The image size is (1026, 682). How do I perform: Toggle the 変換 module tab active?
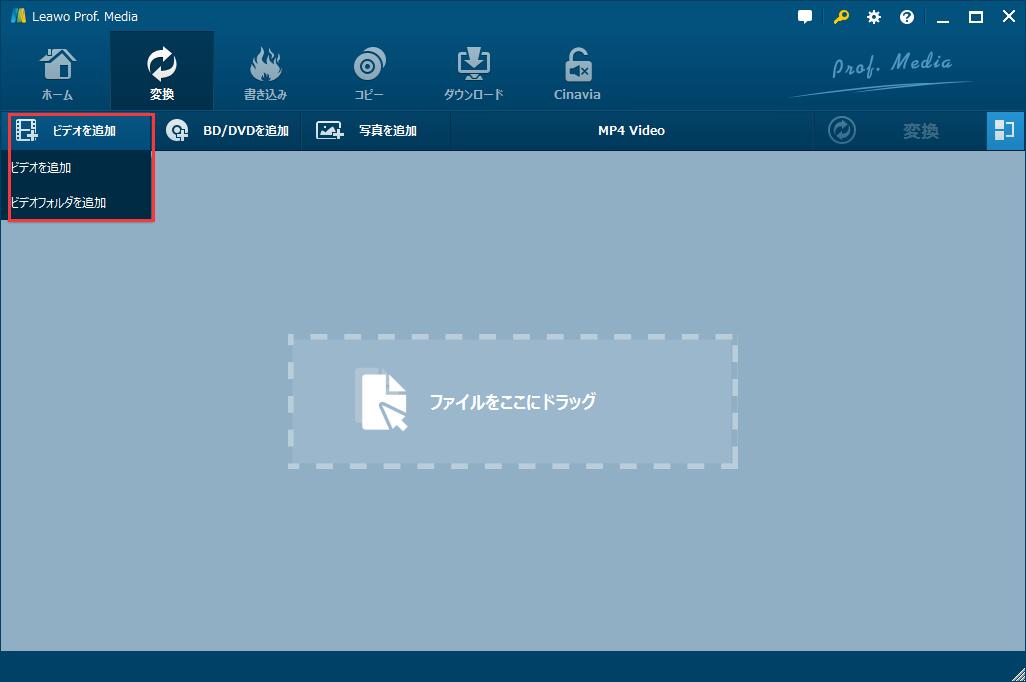(161, 70)
